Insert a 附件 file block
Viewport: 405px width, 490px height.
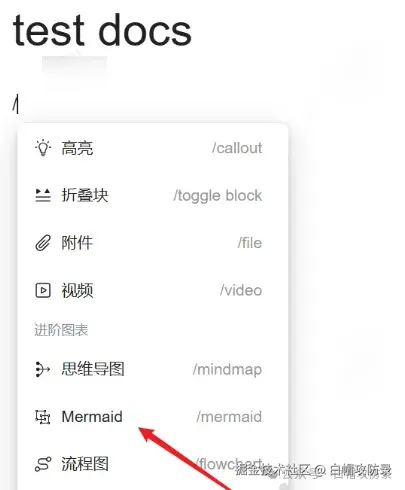pos(153,243)
